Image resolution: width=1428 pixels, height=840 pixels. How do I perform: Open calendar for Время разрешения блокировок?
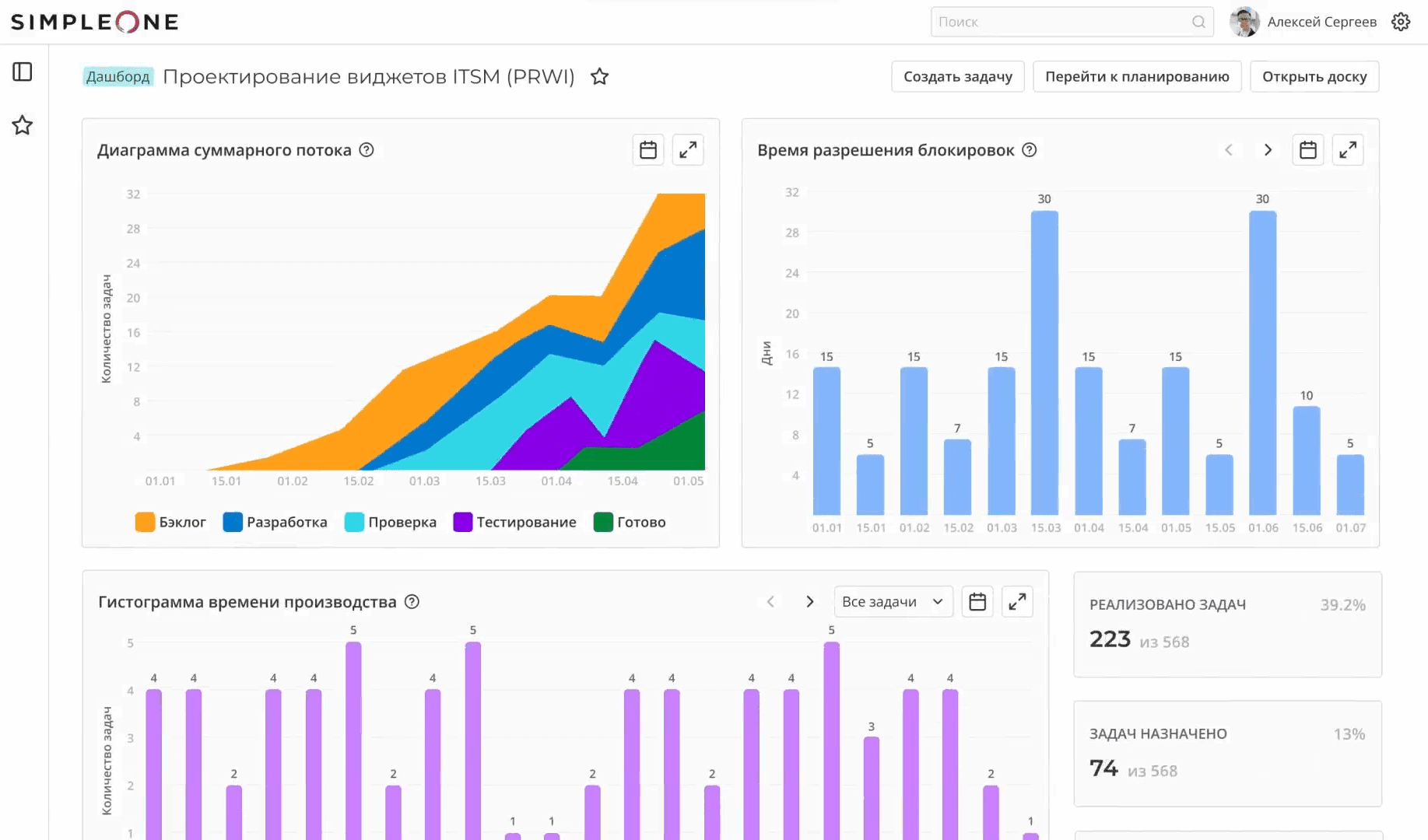click(x=1308, y=150)
